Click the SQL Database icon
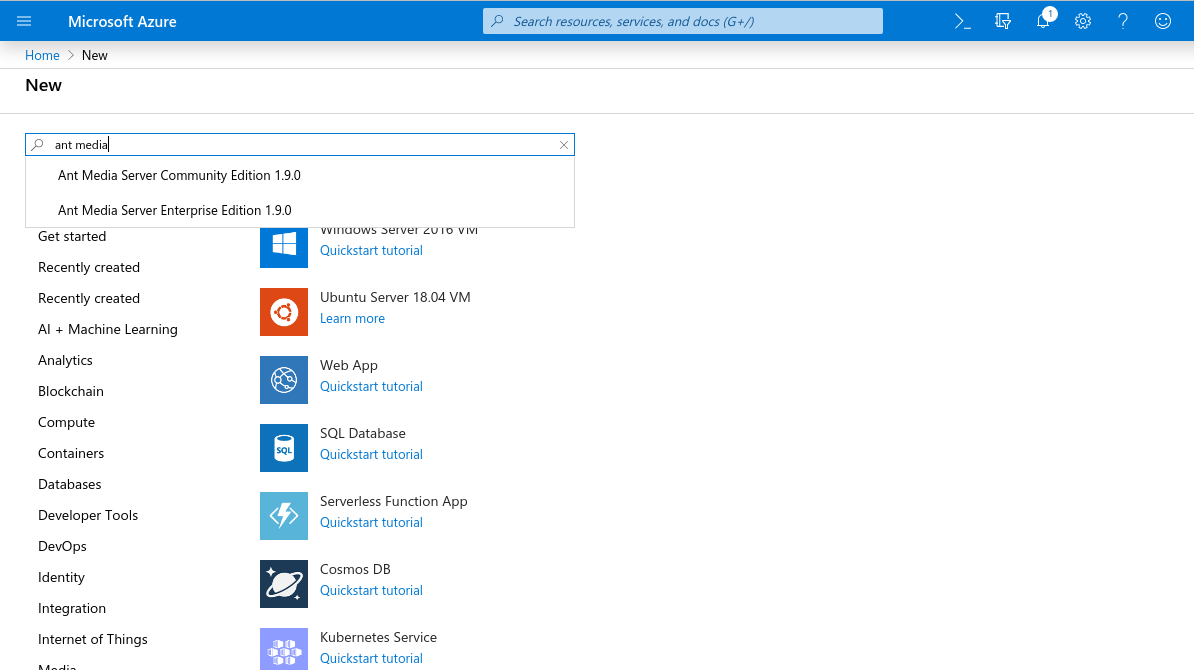This screenshot has width=1194, height=670. [x=284, y=448]
